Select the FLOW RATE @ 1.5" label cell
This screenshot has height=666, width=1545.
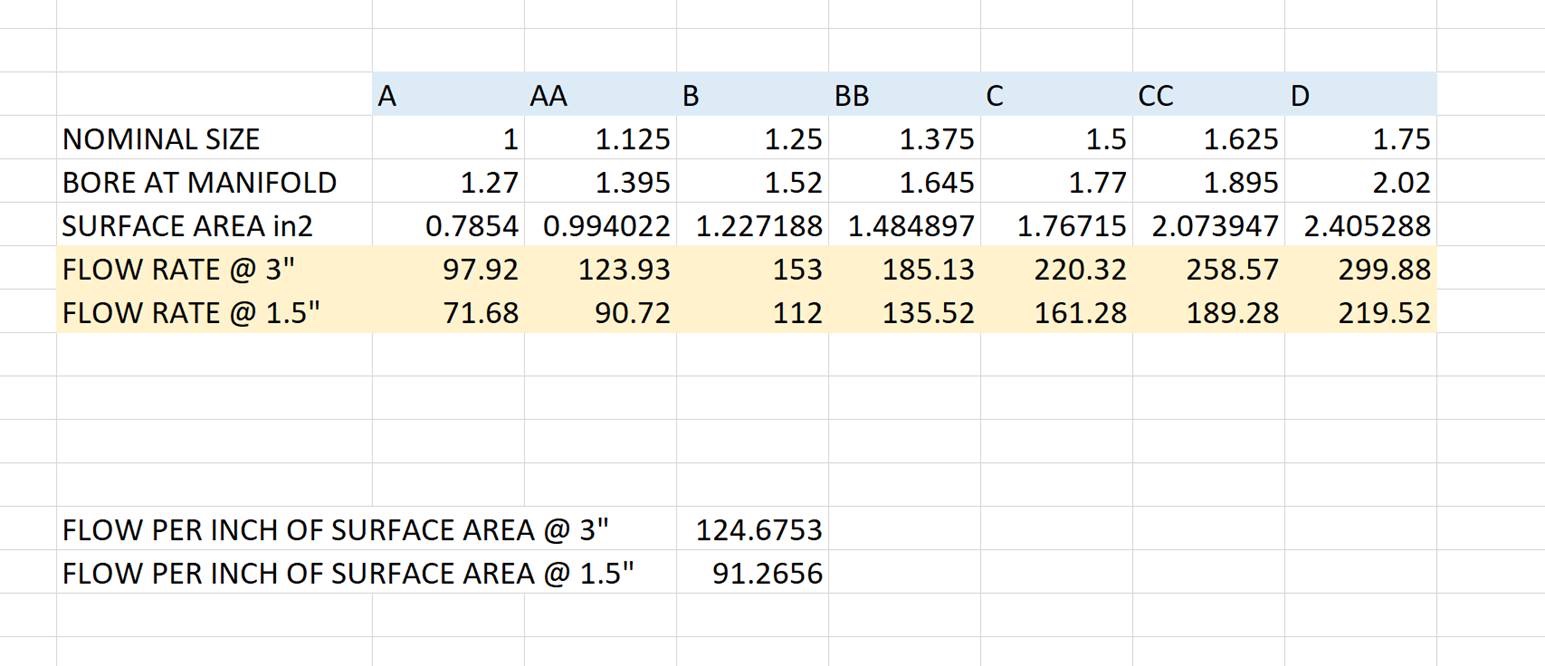coord(190,313)
